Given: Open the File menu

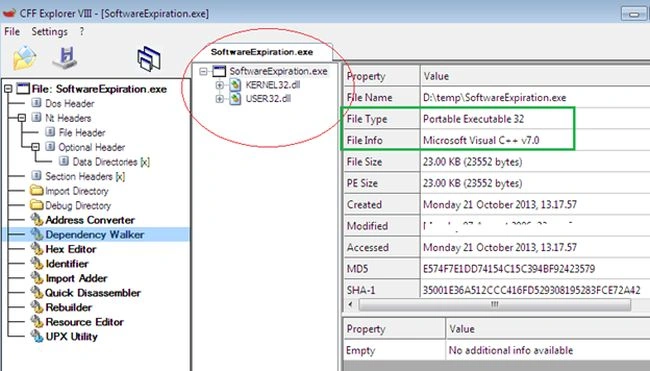Looking at the screenshot, I should [x=12, y=32].
